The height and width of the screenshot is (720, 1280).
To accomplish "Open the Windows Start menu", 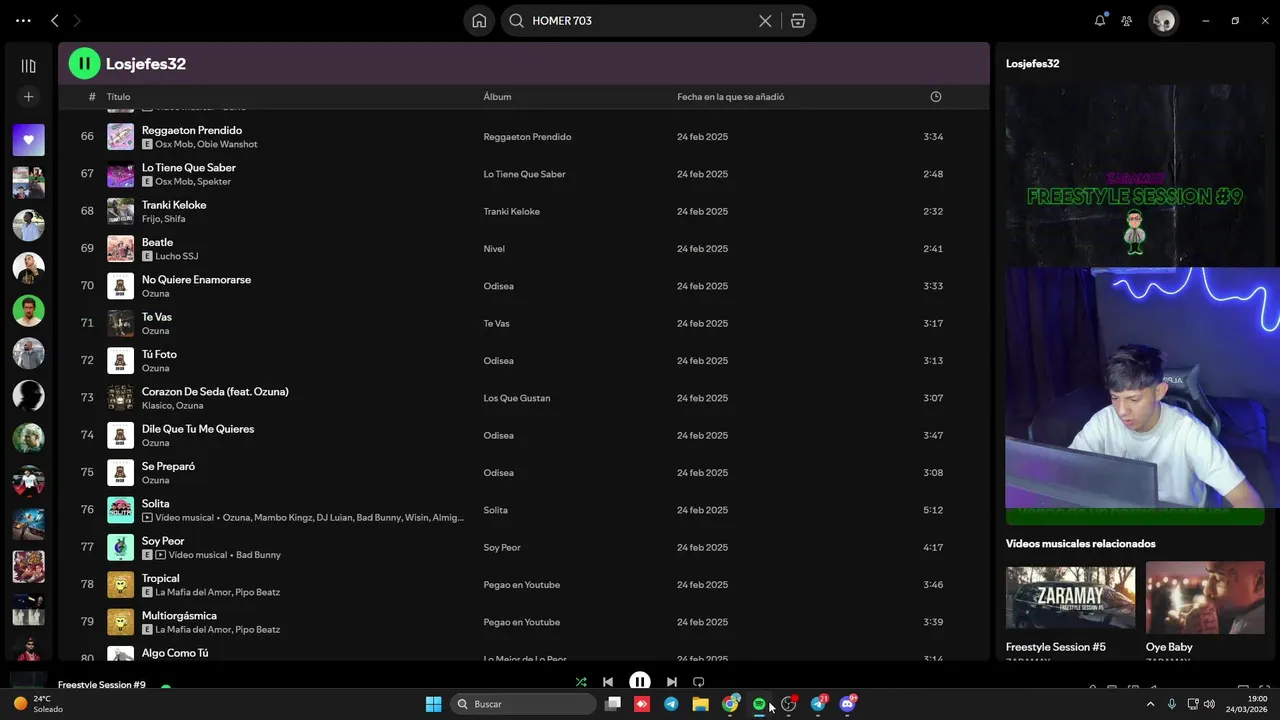I will tap(433, 704).
